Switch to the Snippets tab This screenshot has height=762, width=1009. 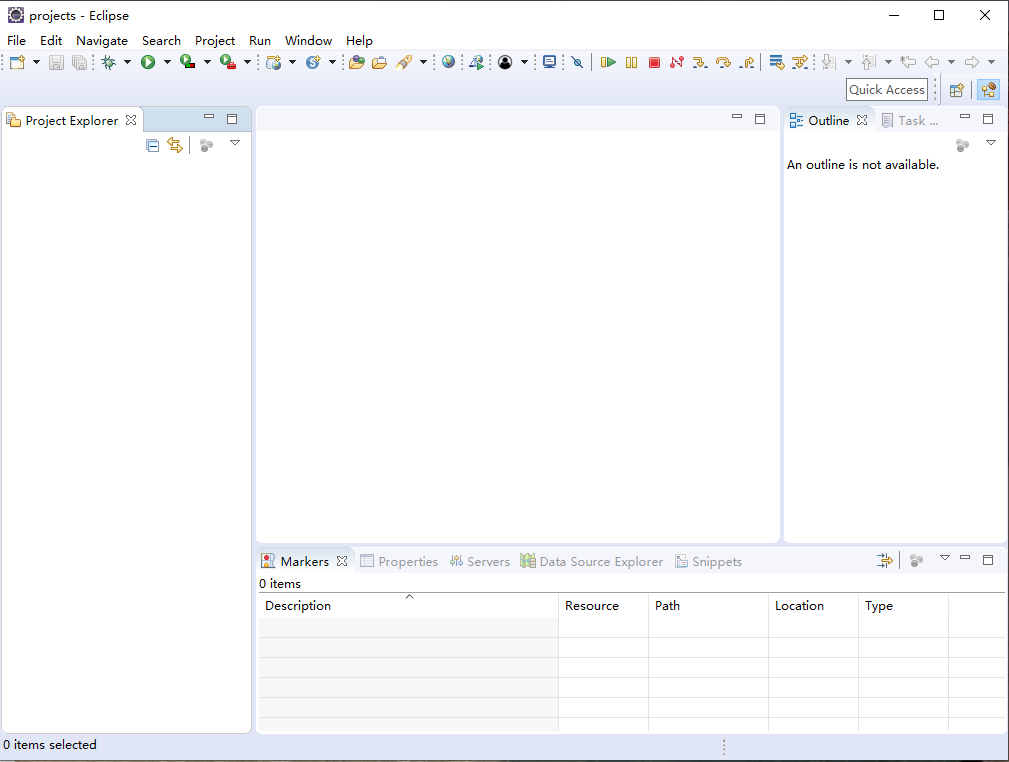(x=708, y=561)
